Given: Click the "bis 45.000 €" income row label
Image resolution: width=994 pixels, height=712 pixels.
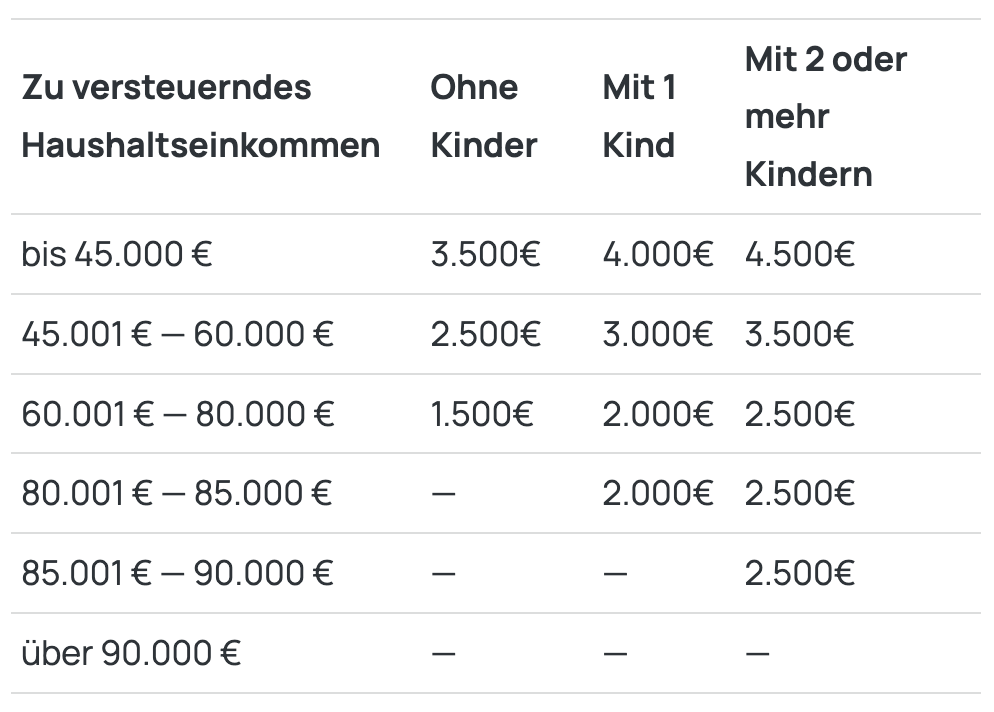Looking at the screenshot, I should point(117,254).
